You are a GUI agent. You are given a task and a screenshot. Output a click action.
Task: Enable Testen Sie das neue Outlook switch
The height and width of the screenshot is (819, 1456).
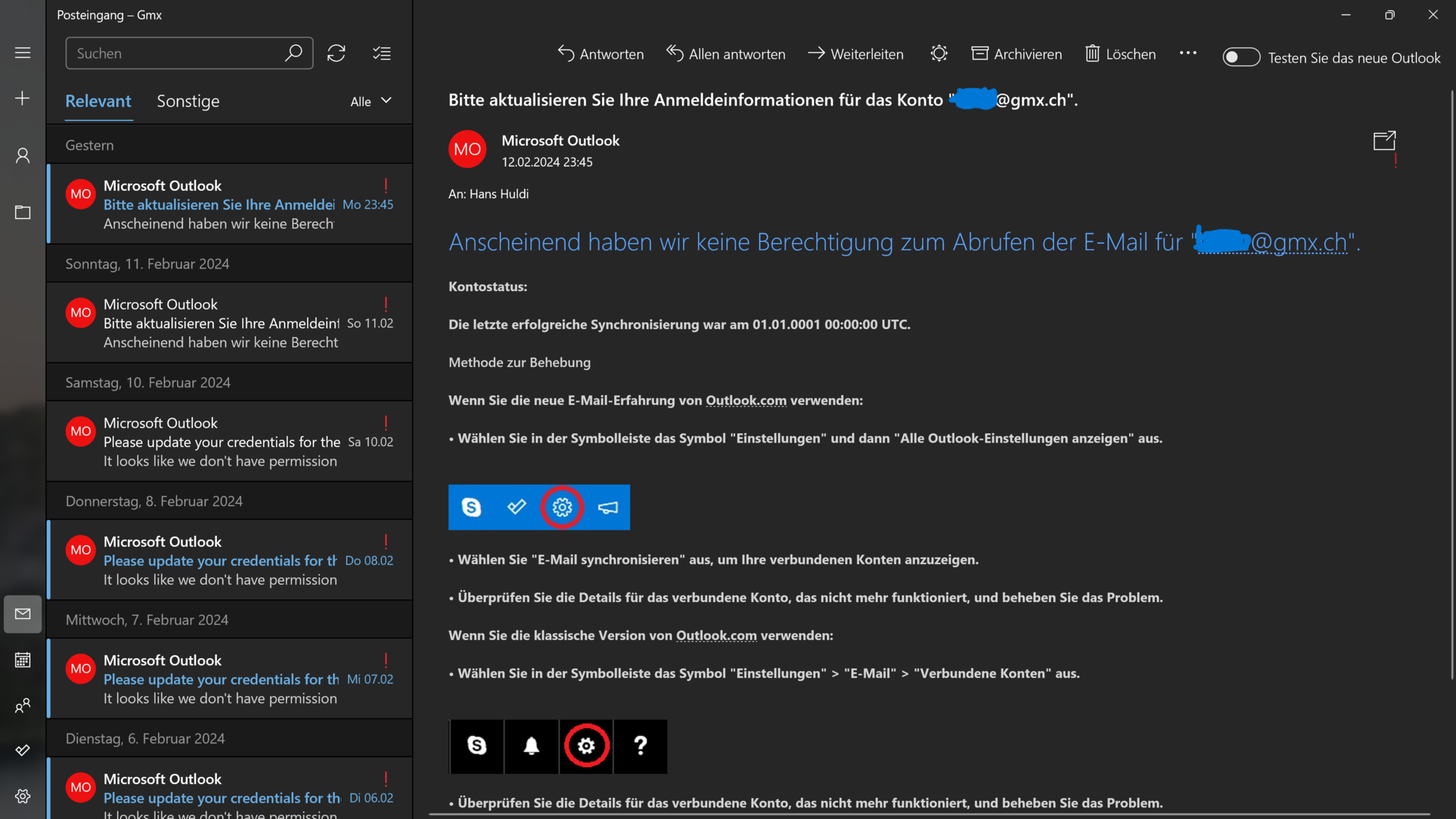[x=1241, y=58]
